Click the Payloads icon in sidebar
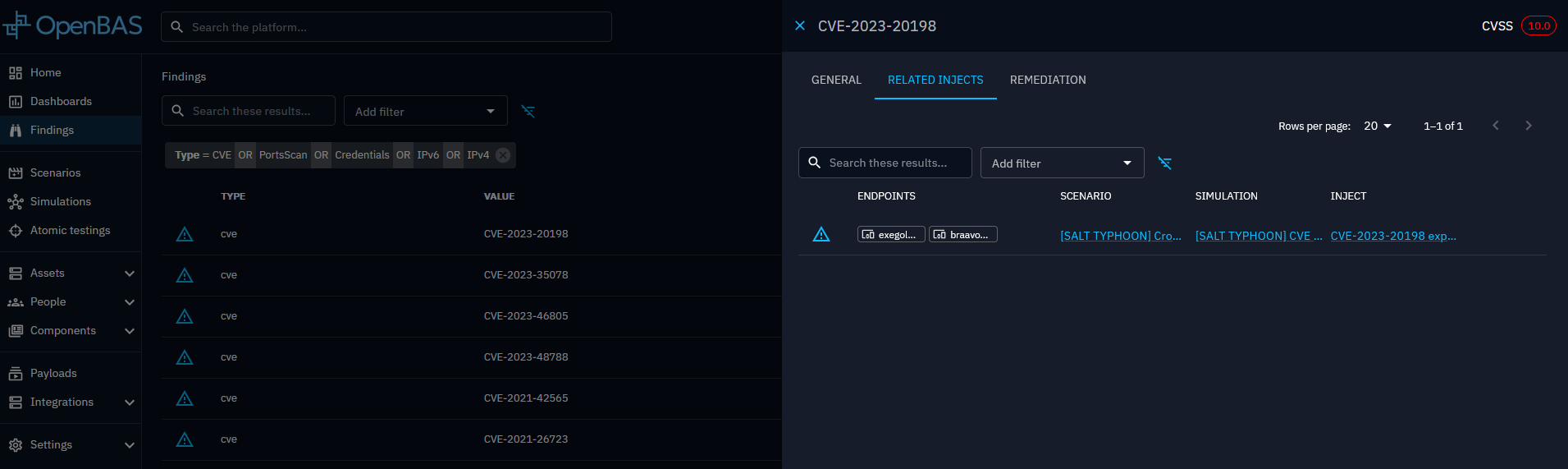Image resolution: width=1568 pixels, height=469 pixels. (x=16, y=374)
